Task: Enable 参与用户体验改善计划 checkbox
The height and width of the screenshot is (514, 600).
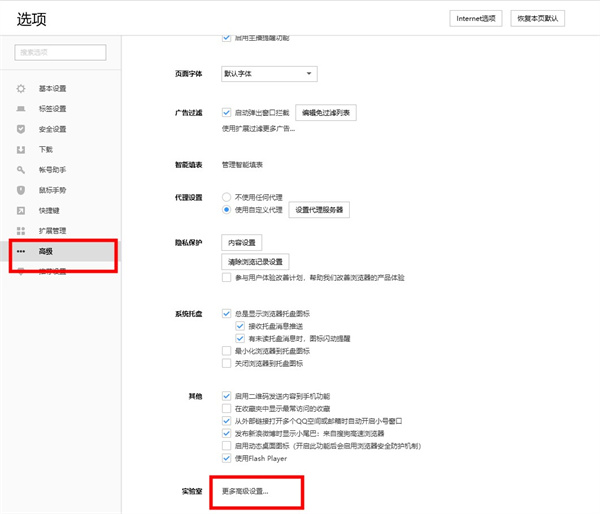Action: tap(226, 277)
